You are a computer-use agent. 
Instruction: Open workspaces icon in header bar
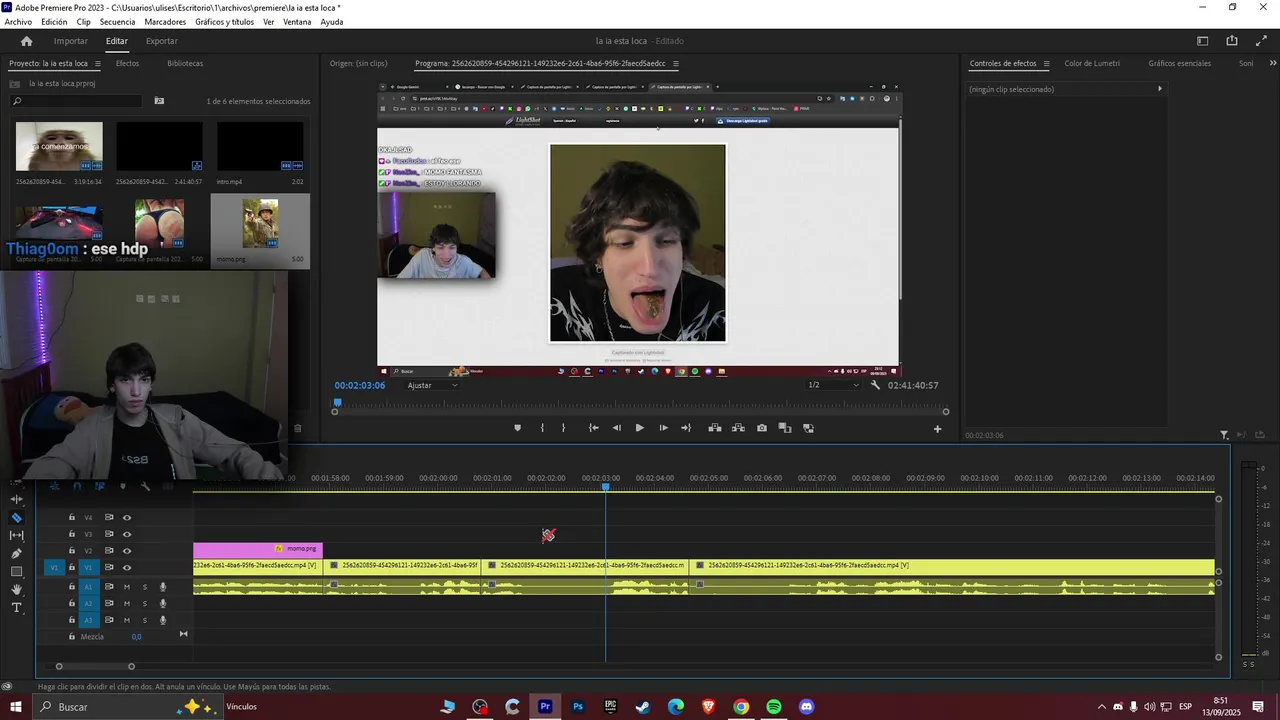pos(1203,41)
